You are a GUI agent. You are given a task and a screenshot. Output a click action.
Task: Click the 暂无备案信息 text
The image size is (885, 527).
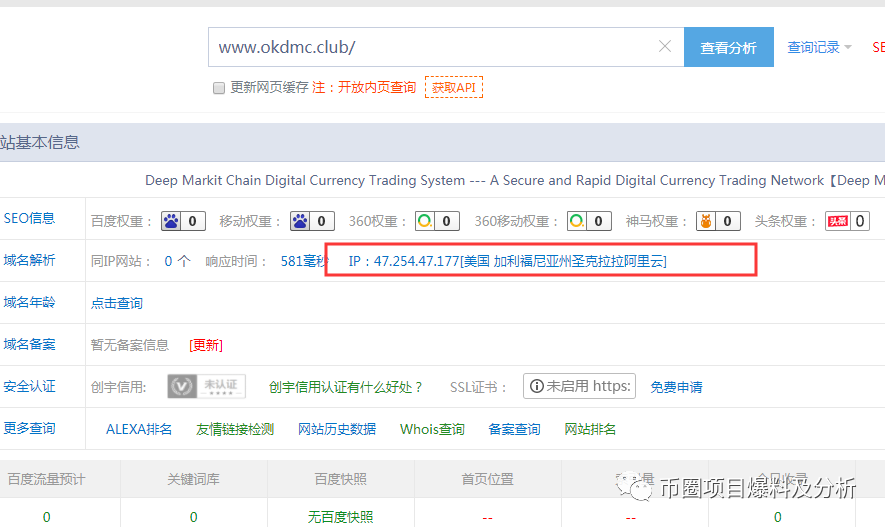(130, 345)
